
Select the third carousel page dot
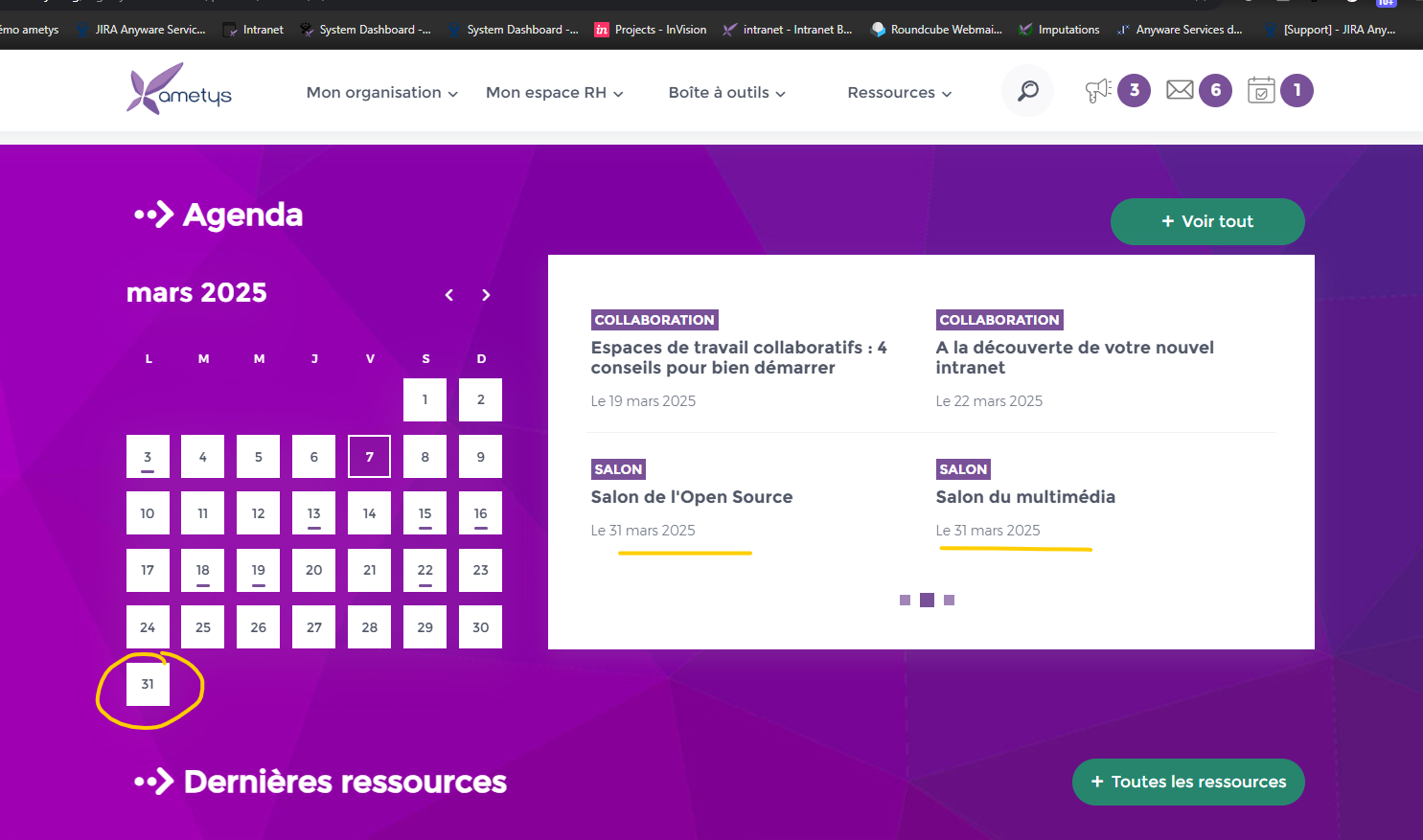coord(949,601)
